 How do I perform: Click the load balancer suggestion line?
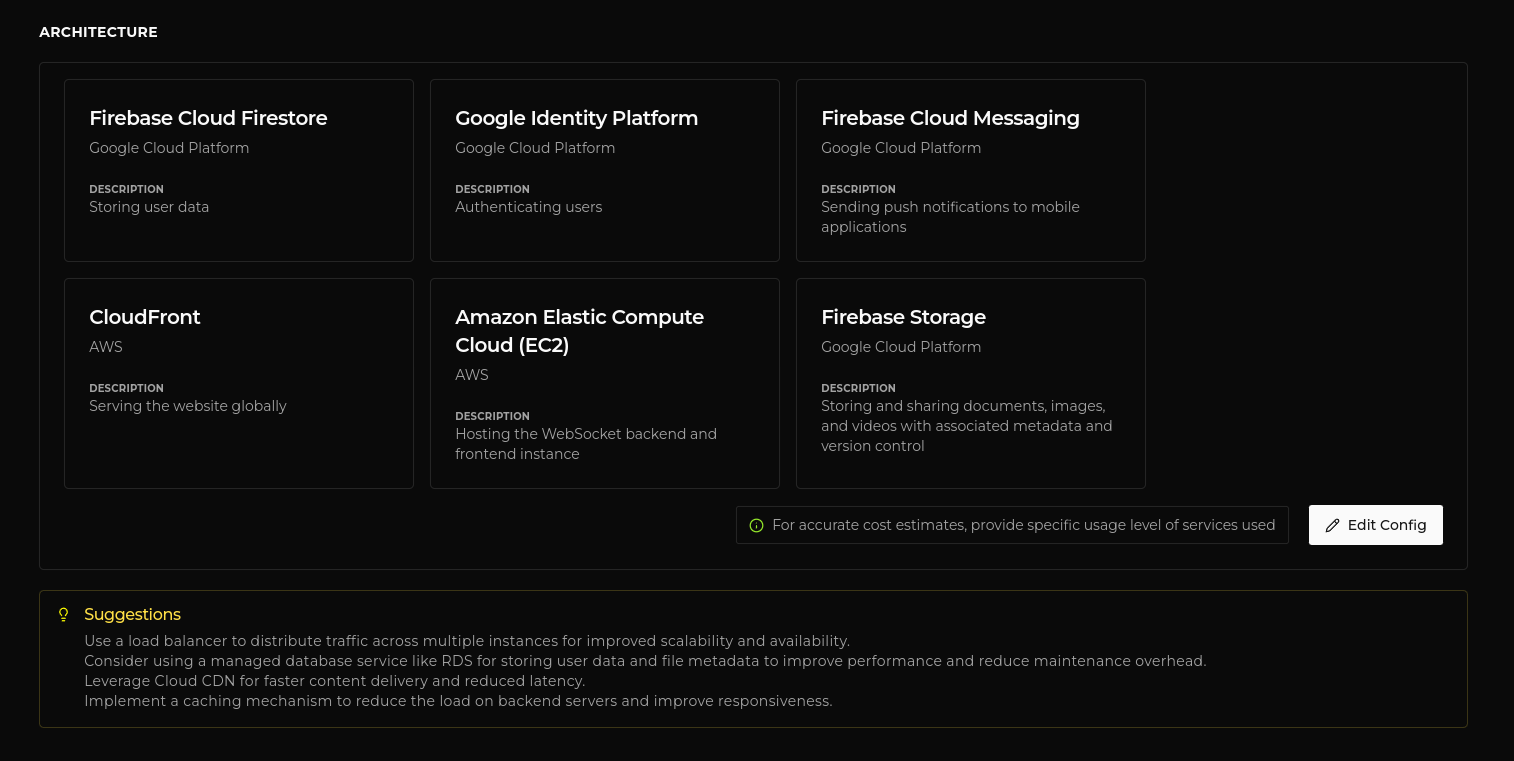click(466, 641)
